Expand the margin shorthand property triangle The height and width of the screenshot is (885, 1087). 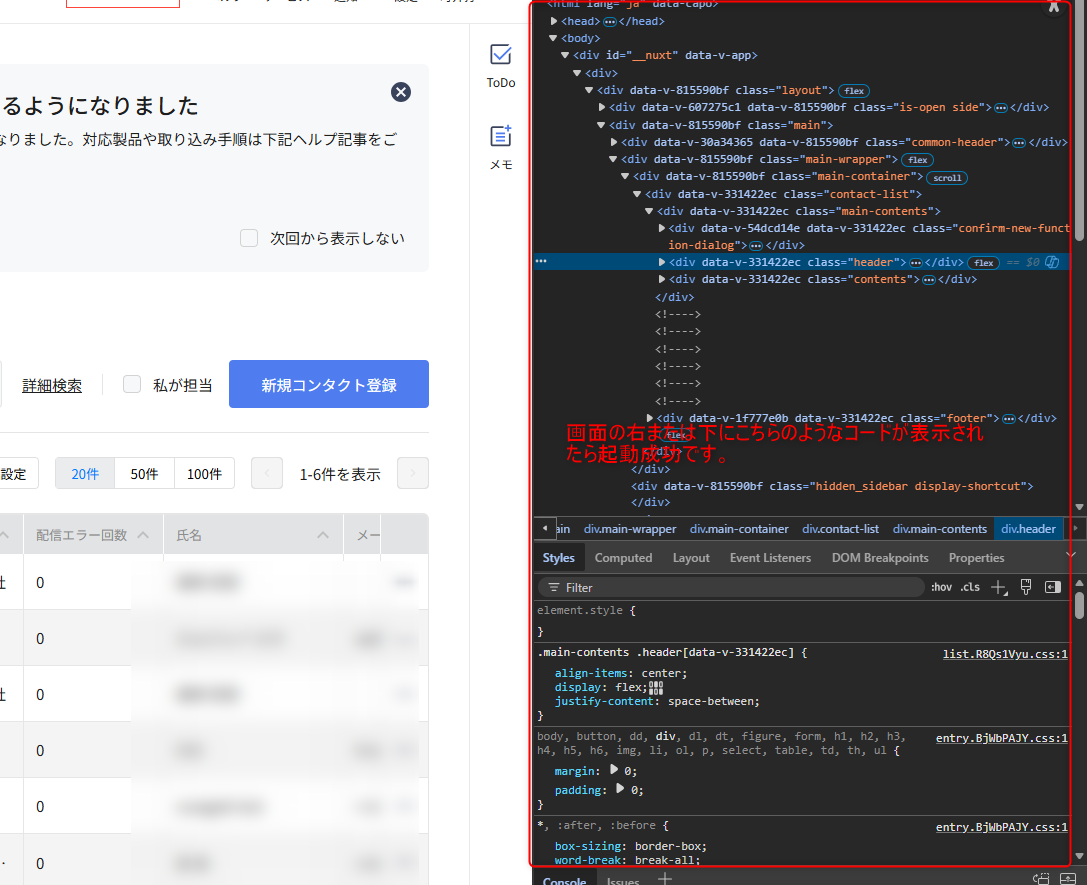pyautogui.click(x=616, y=770)
